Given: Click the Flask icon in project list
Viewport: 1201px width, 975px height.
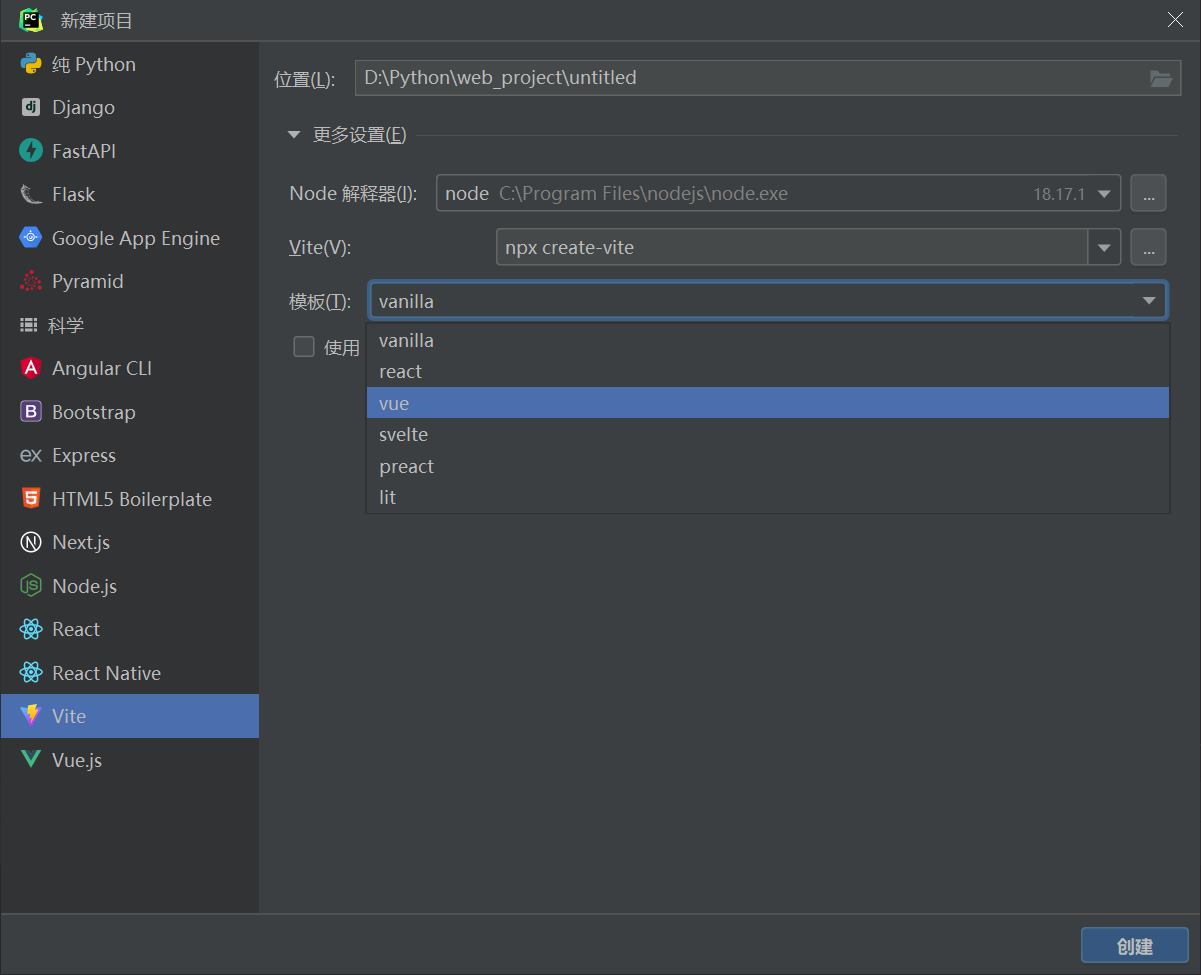Looking at the screenshot, I should (31, 194).
